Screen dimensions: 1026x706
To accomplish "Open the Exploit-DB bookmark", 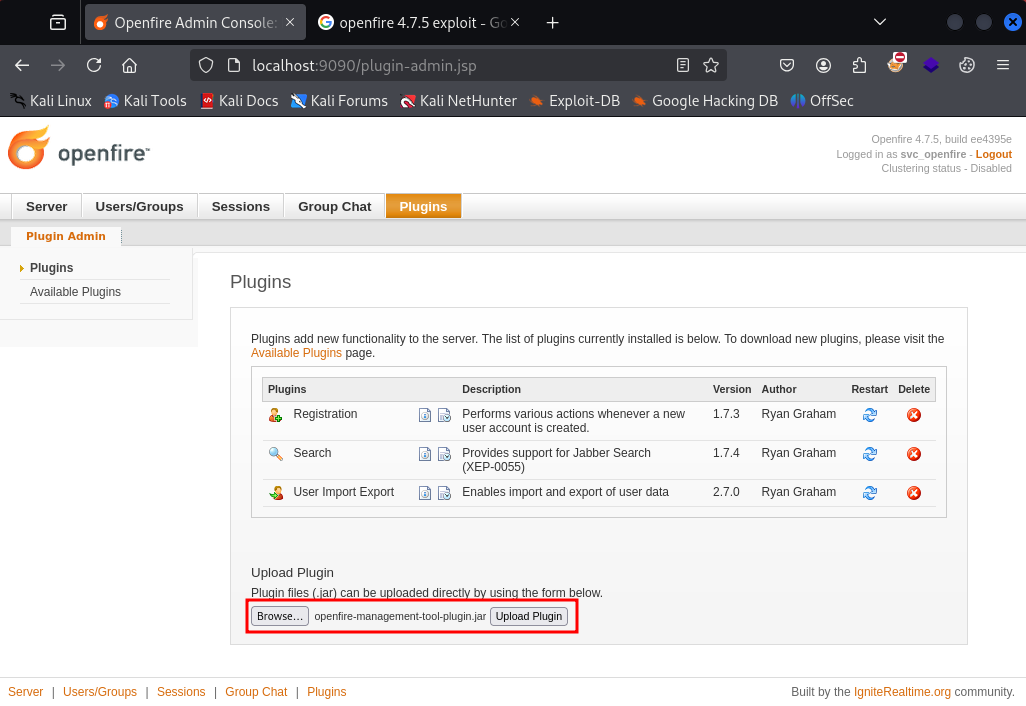I will (575, 101).
